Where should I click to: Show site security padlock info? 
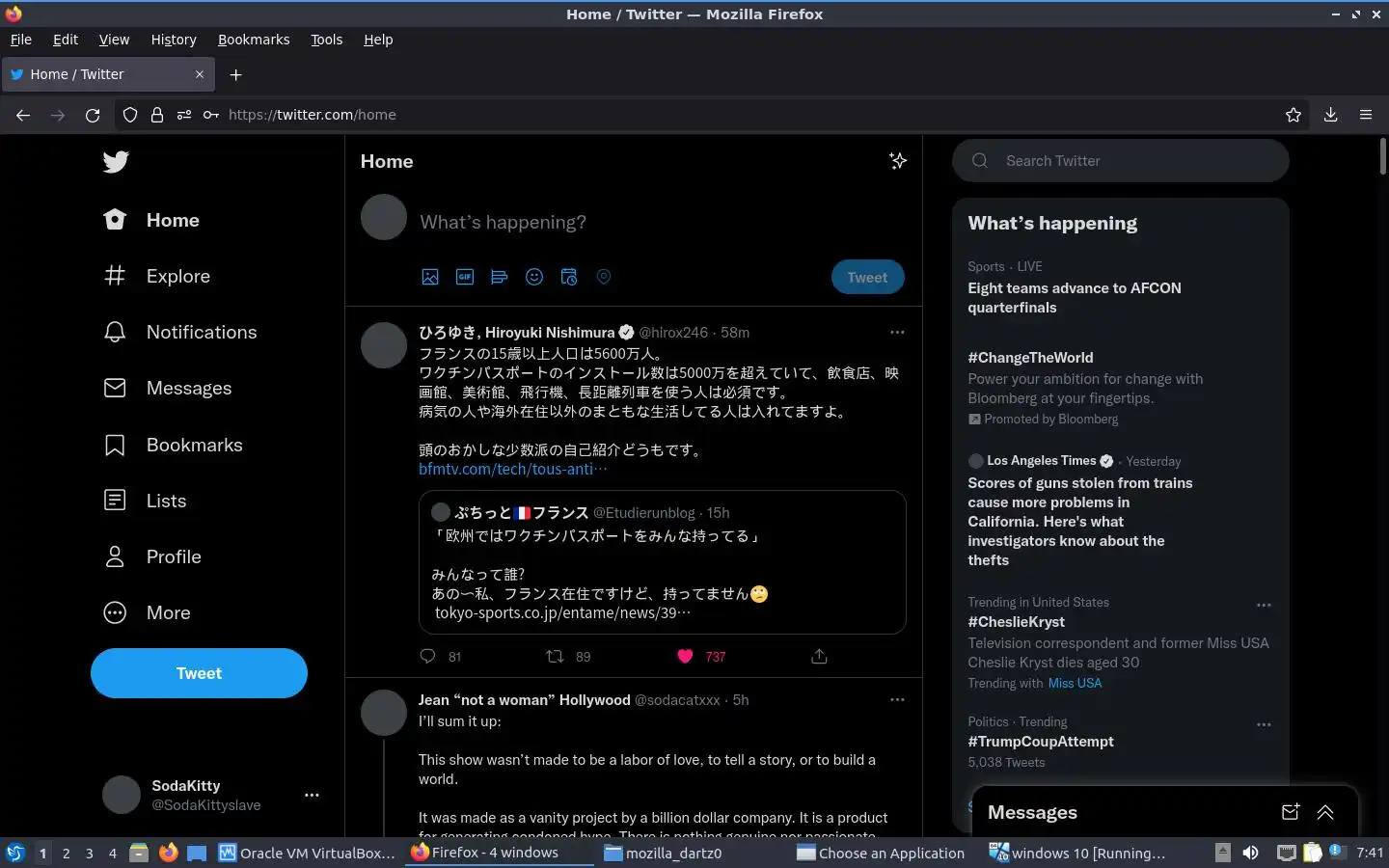coord(157,115)
